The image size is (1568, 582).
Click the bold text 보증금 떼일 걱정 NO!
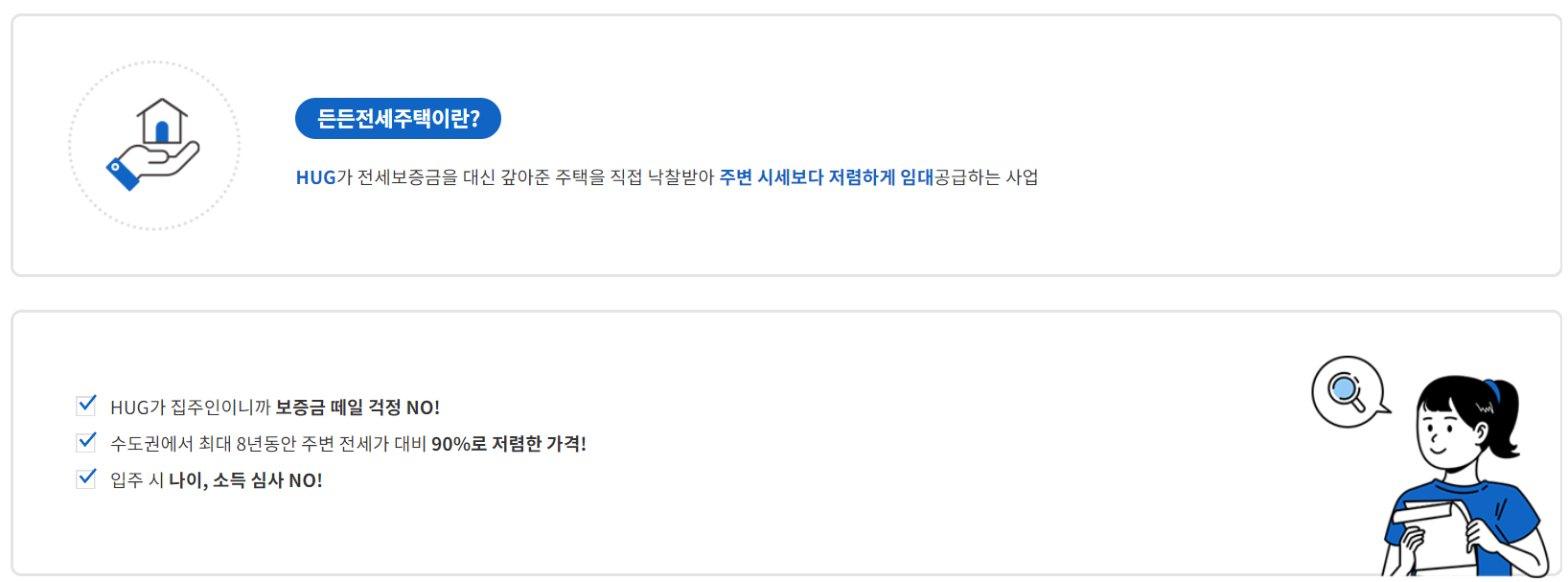(357, 407)
